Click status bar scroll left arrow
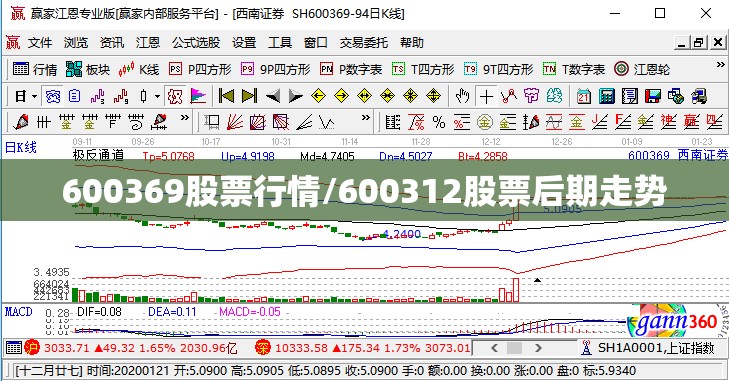729x381 pixels. [494, 348]
